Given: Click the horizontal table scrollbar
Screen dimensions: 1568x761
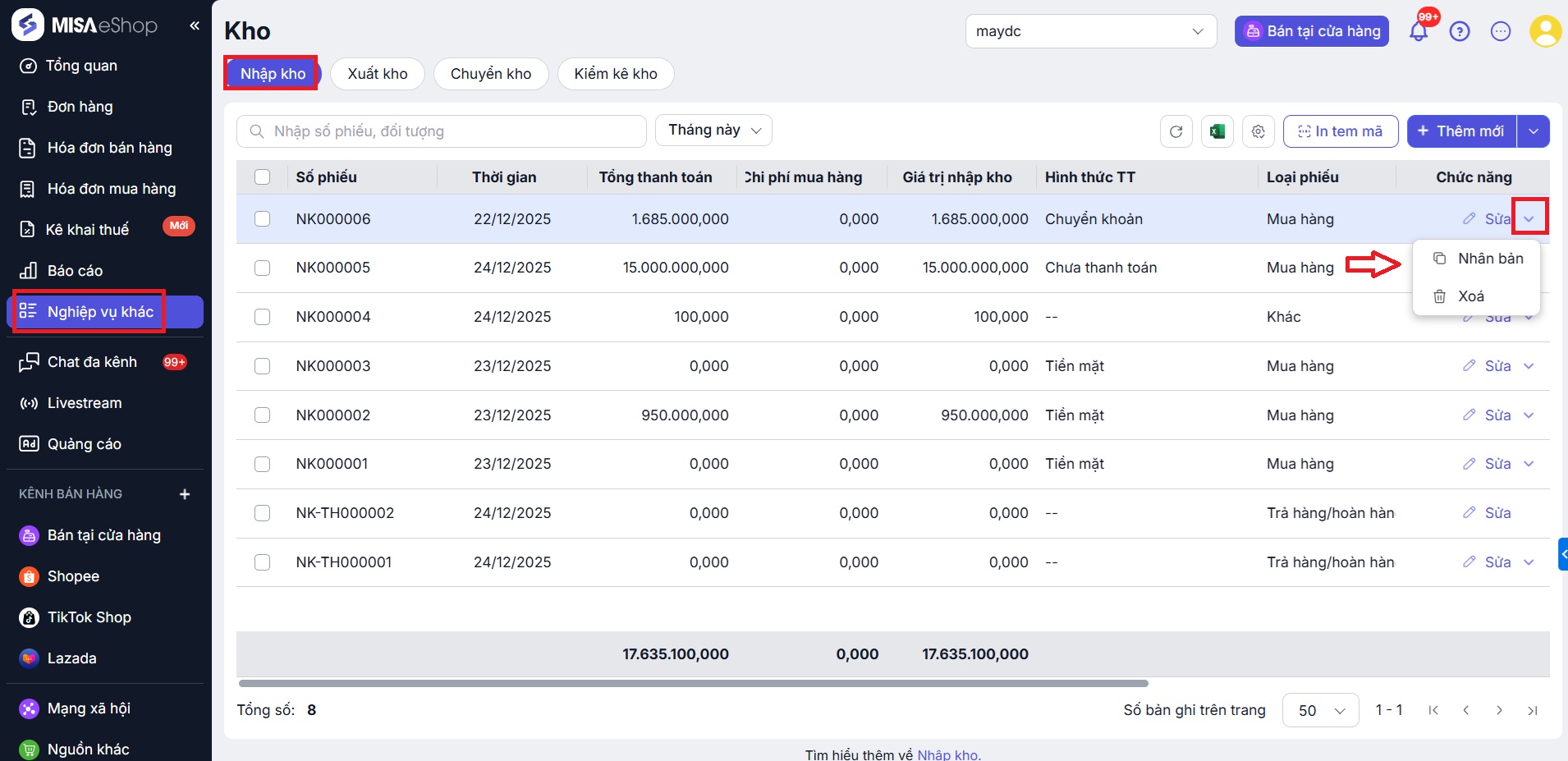Looking at the screenshot, I should click(693, 683).
